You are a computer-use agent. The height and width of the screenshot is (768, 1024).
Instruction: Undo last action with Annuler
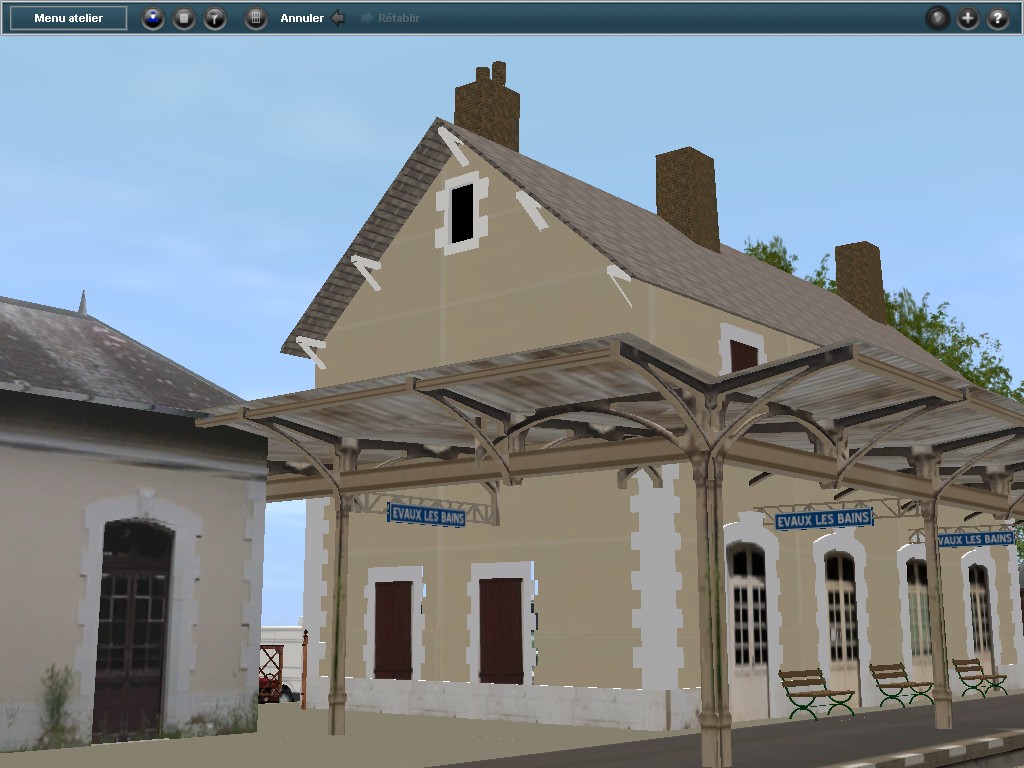tap(312, 18)
